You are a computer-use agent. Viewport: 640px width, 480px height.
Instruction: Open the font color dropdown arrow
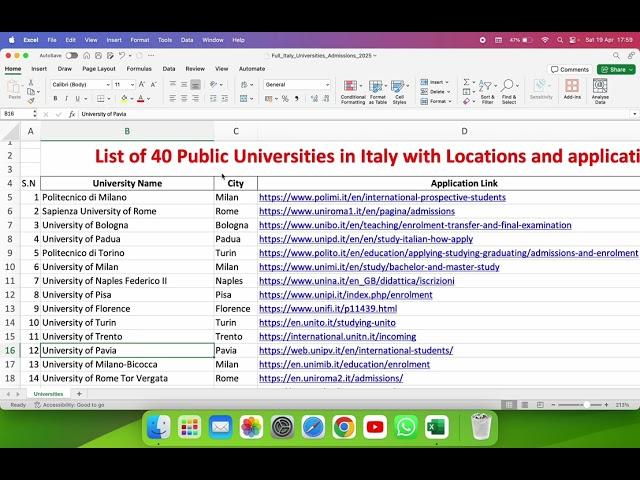click(149, 99)
